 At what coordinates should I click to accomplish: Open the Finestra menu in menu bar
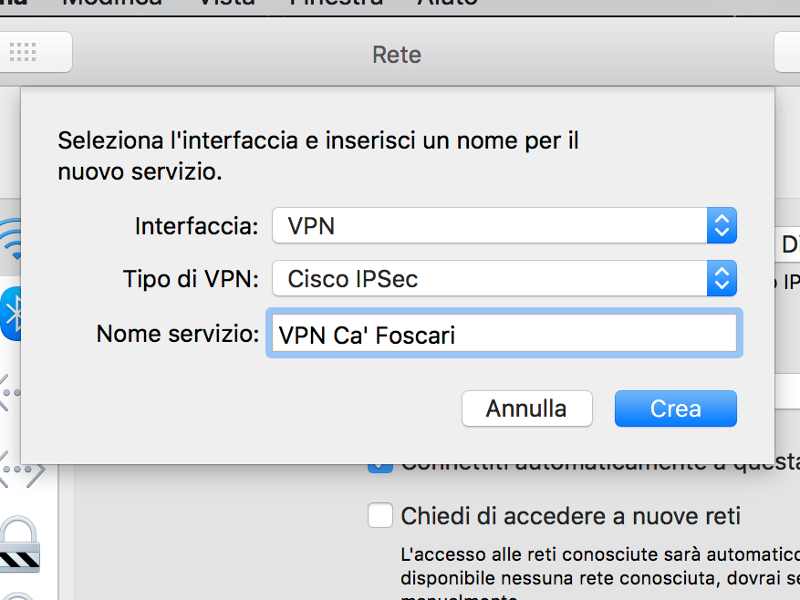click(336, 3)
